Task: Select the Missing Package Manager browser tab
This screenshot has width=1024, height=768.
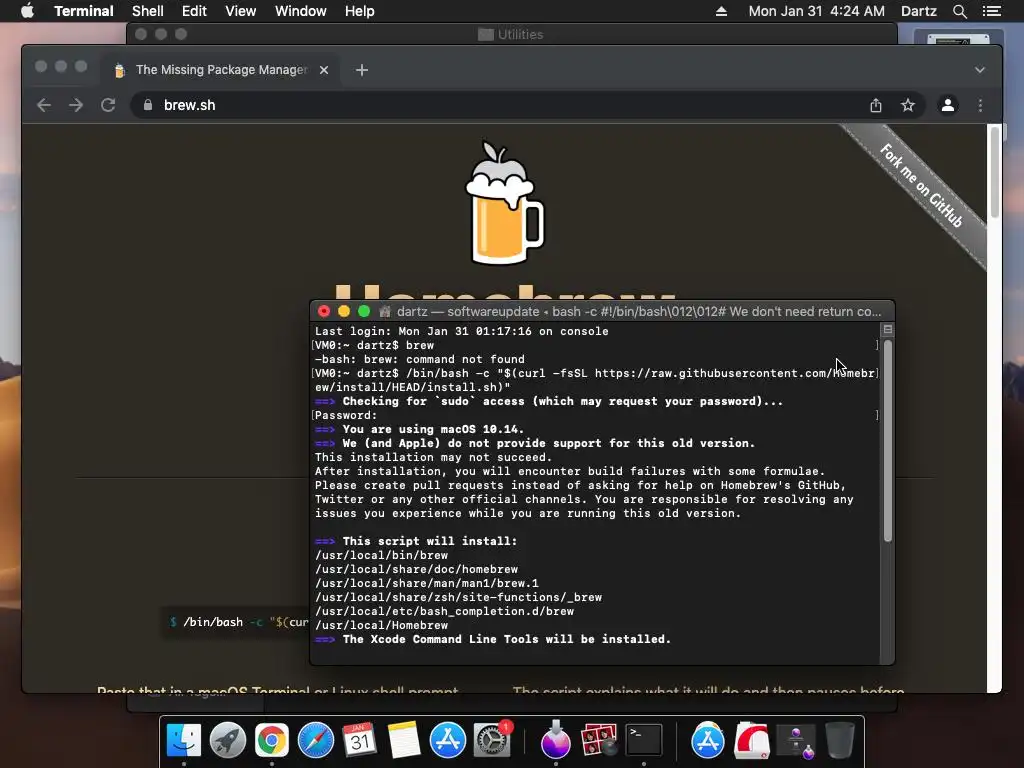Action: pyautogui.click(x=219, y=70)
